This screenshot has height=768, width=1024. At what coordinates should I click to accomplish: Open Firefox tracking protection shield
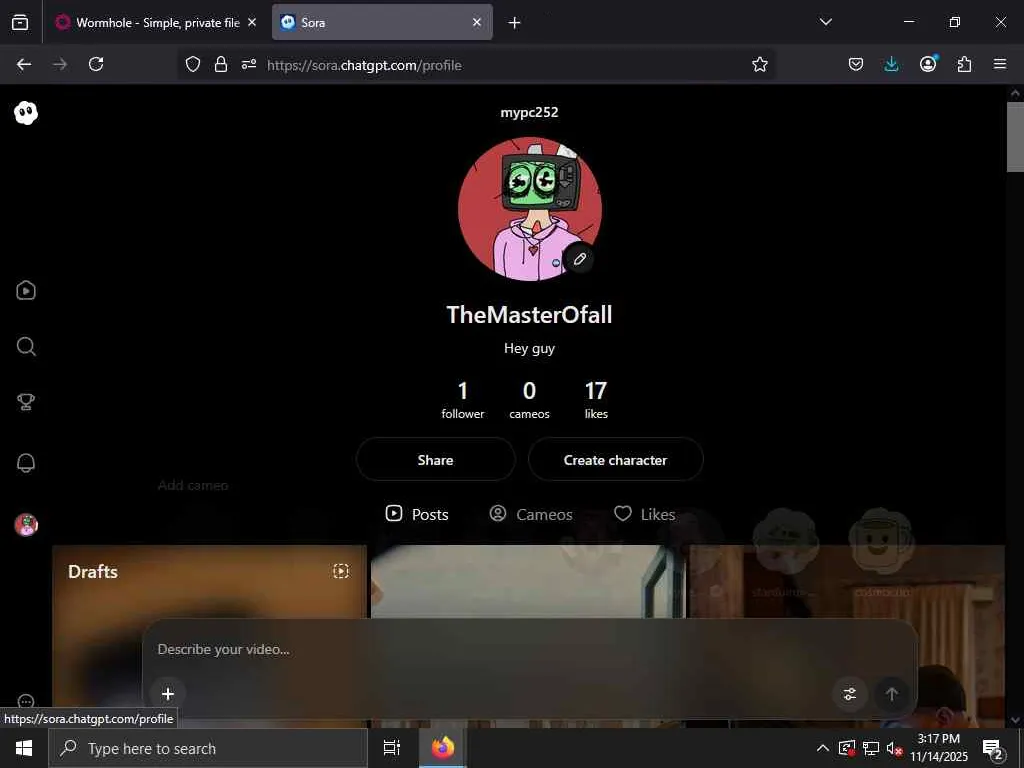(x=193, y=65)
